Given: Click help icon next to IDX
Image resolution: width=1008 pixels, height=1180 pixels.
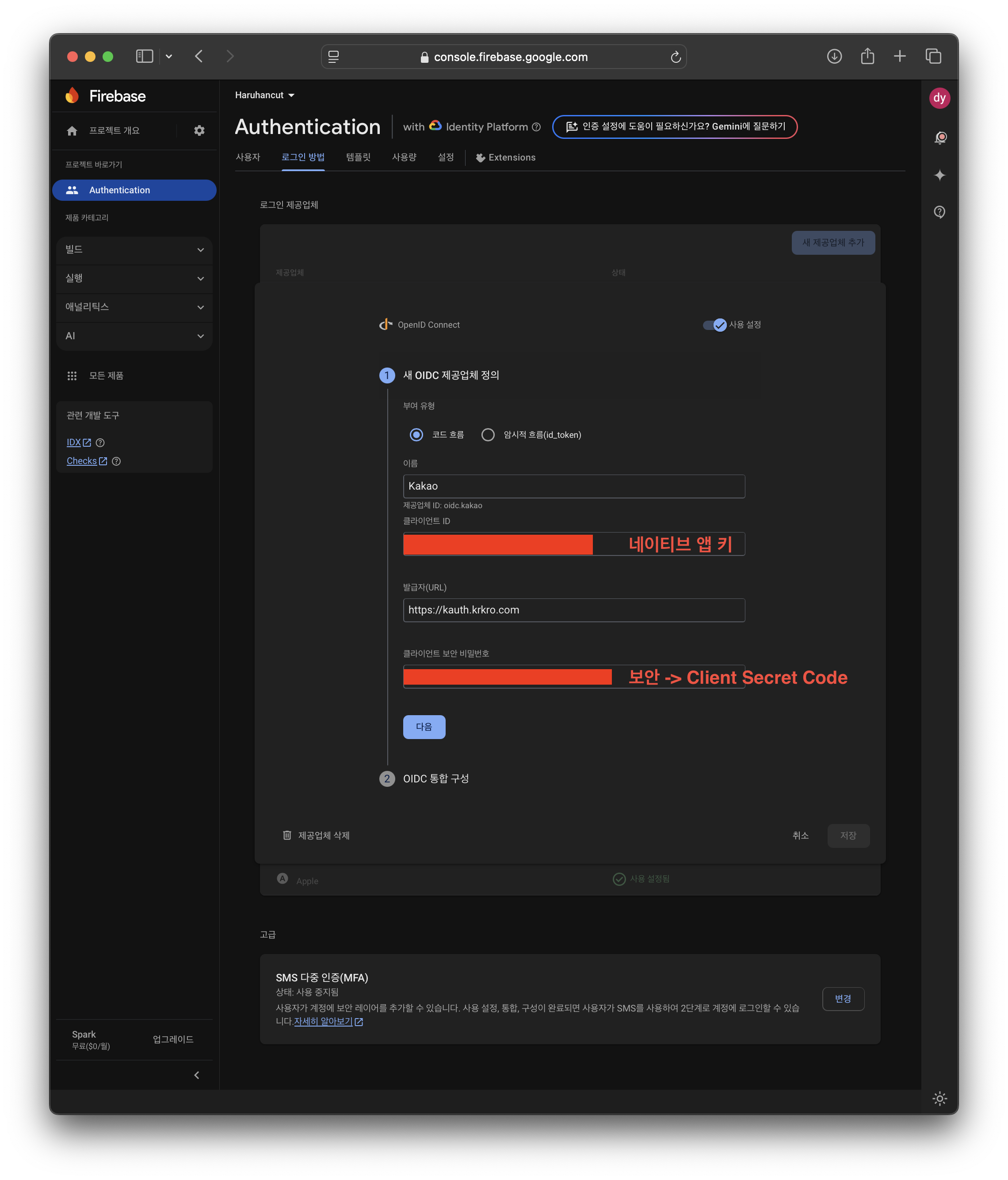Looking at the screenshot, I should click(100, 442).
